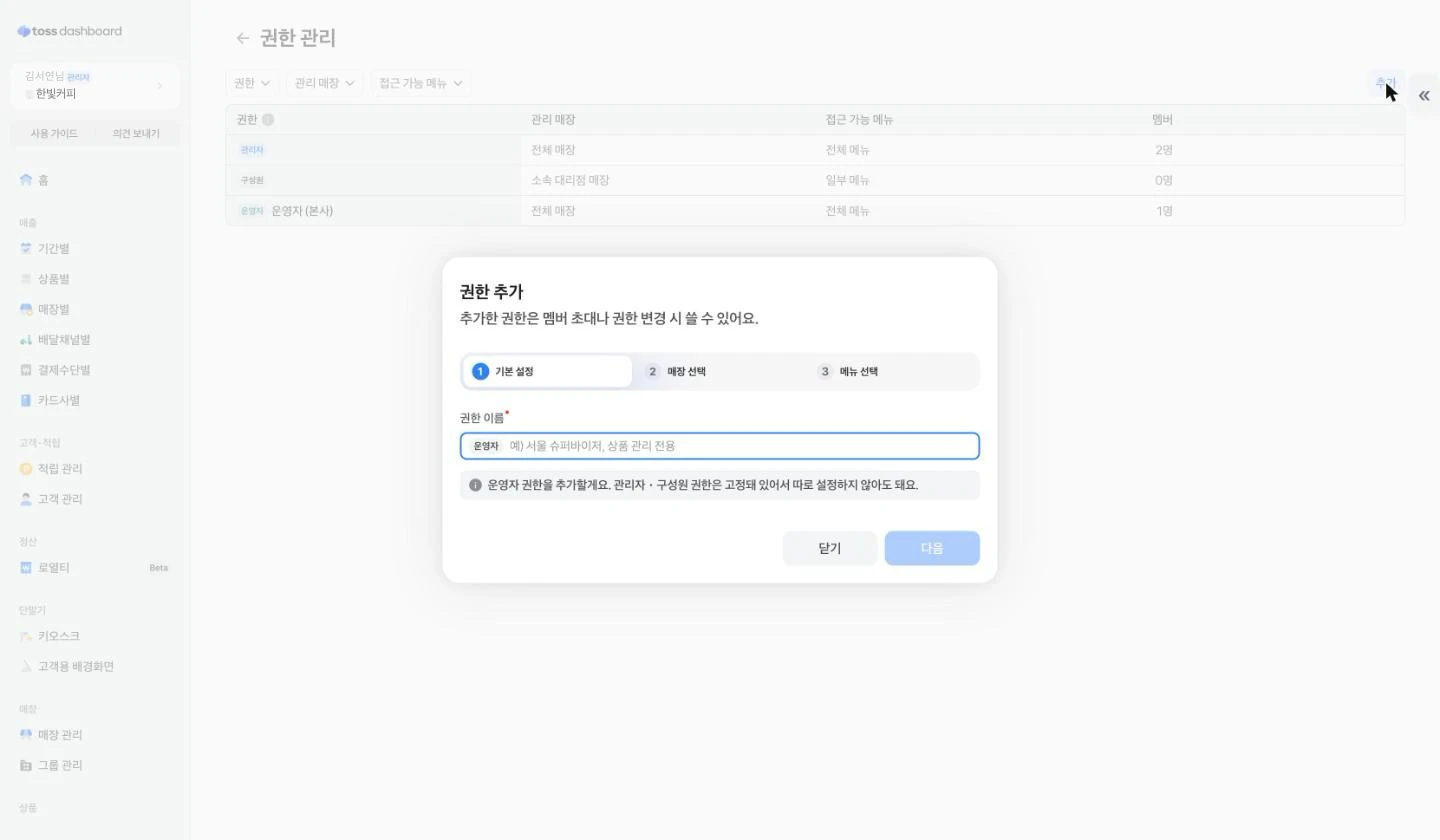Click the 의견 보내기 button

[x=136, y=133]
